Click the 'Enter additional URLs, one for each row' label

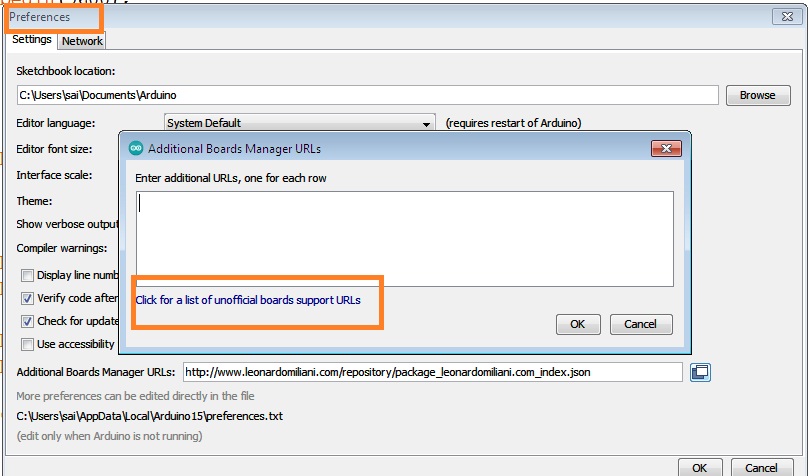point(231,178)
